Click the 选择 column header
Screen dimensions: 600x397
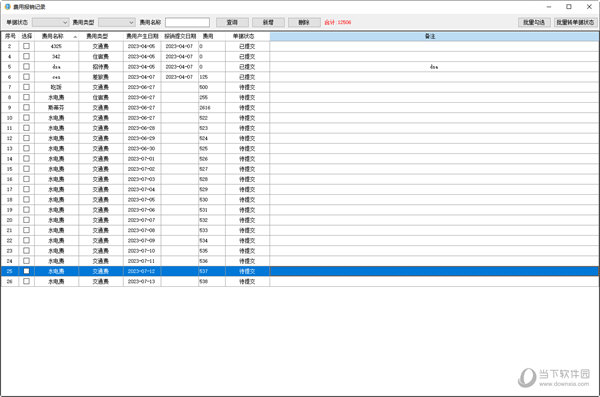coord(27,36)
